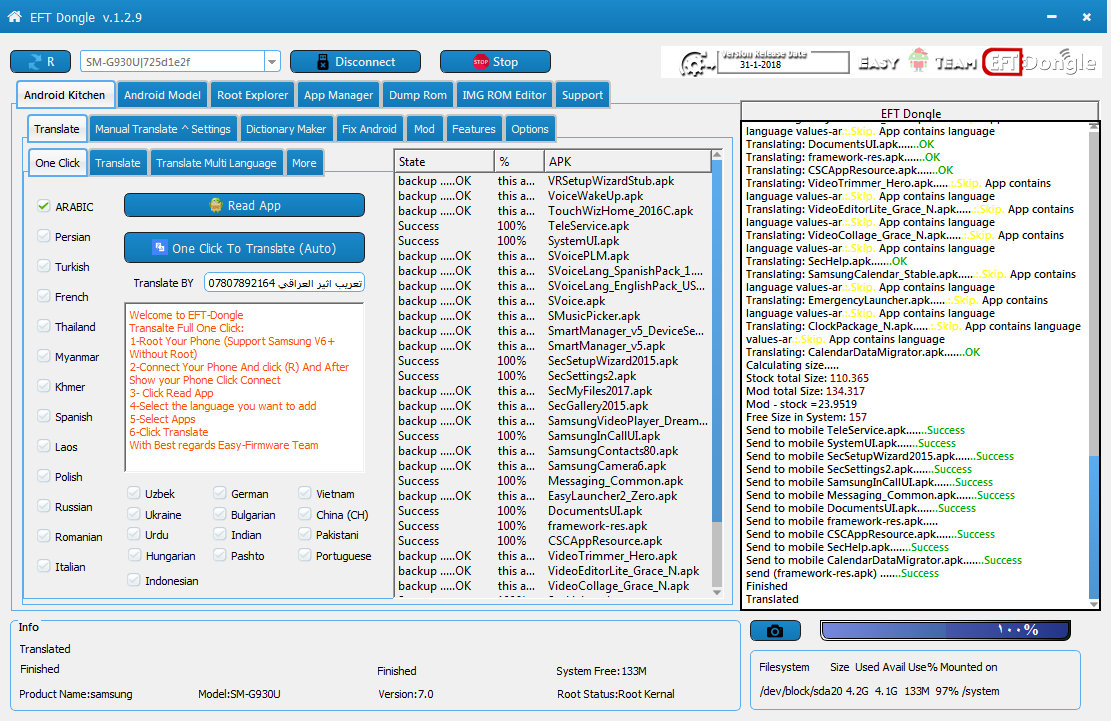This screenshot has width=1111, height=721.
Task: Click the % column header
Action: click(x=519, y=161)
